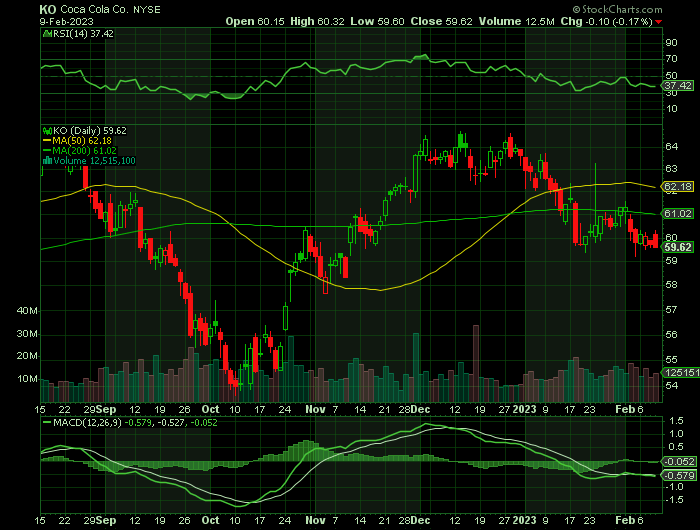Viewport: 700px width, 530px height.
Task: Click the volume value tag on right axis
Action: click(x=681, y=372)
